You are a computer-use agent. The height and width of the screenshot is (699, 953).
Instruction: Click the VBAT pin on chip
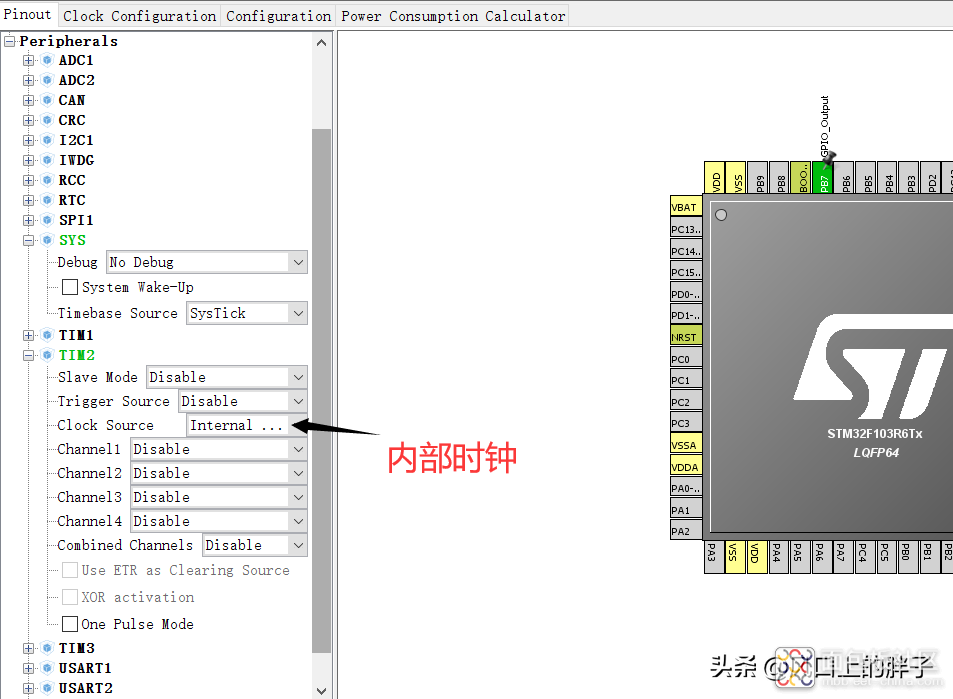click(x=686, y=206)
